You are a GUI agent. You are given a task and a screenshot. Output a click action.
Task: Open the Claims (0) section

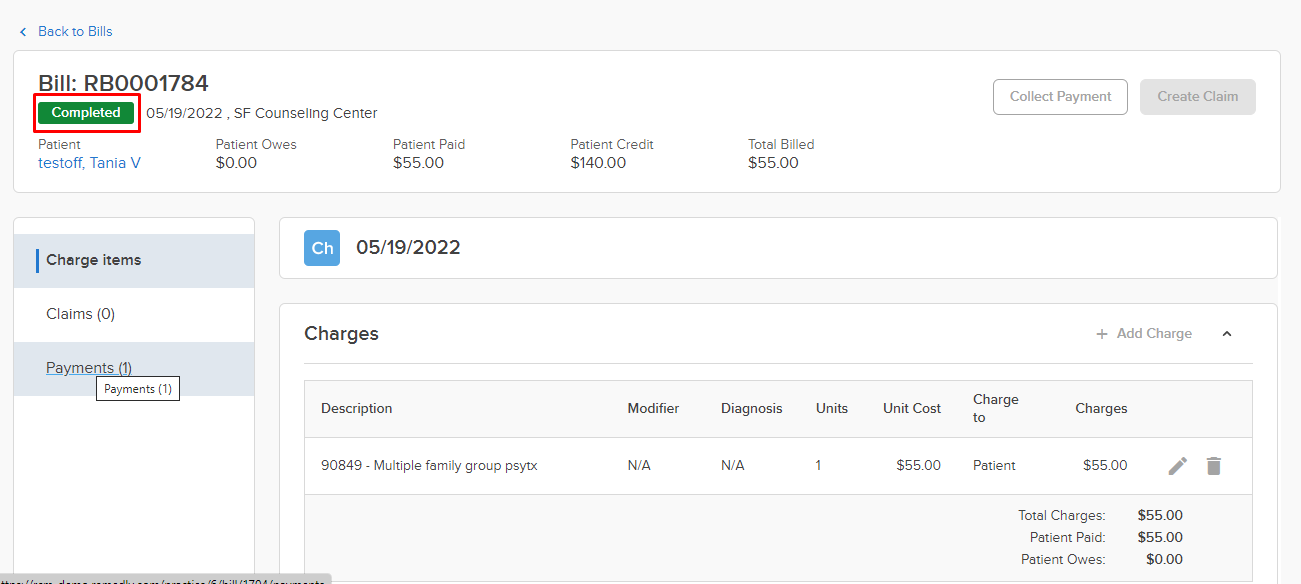pyautogui.click(x=134, y=314)
